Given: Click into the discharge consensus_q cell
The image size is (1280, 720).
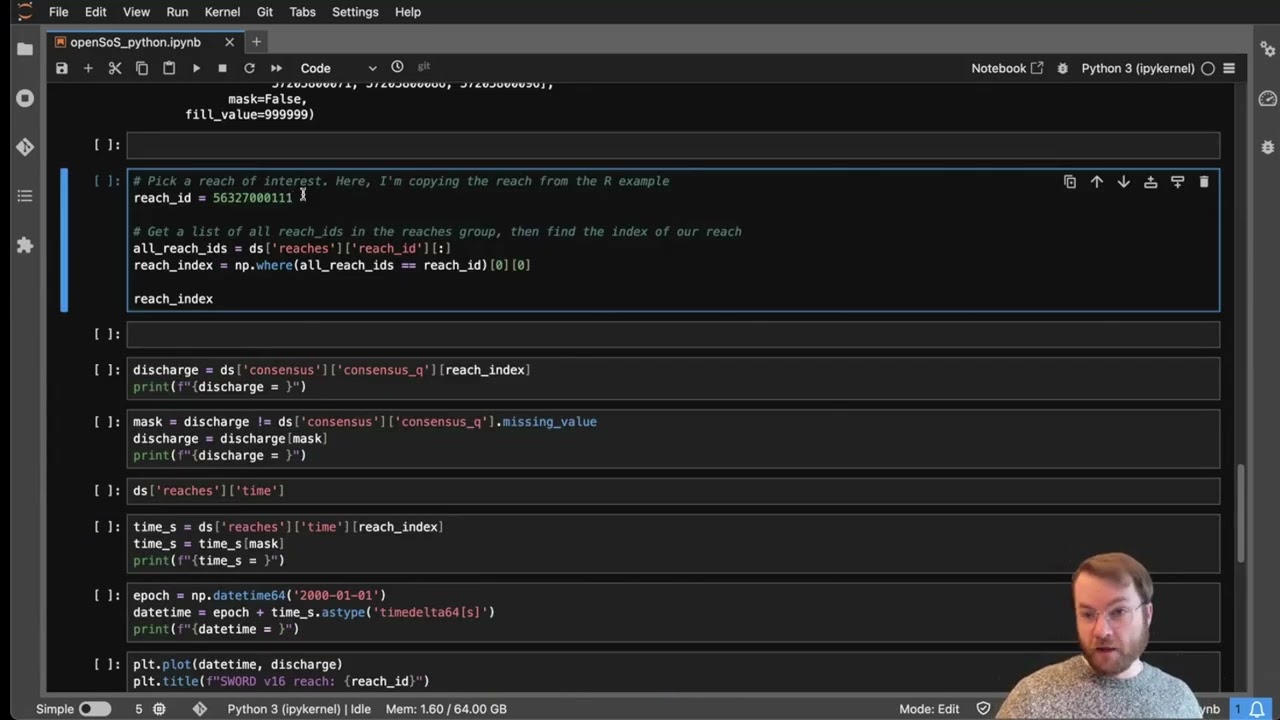Looking at the screenshot, I should 673,378.
